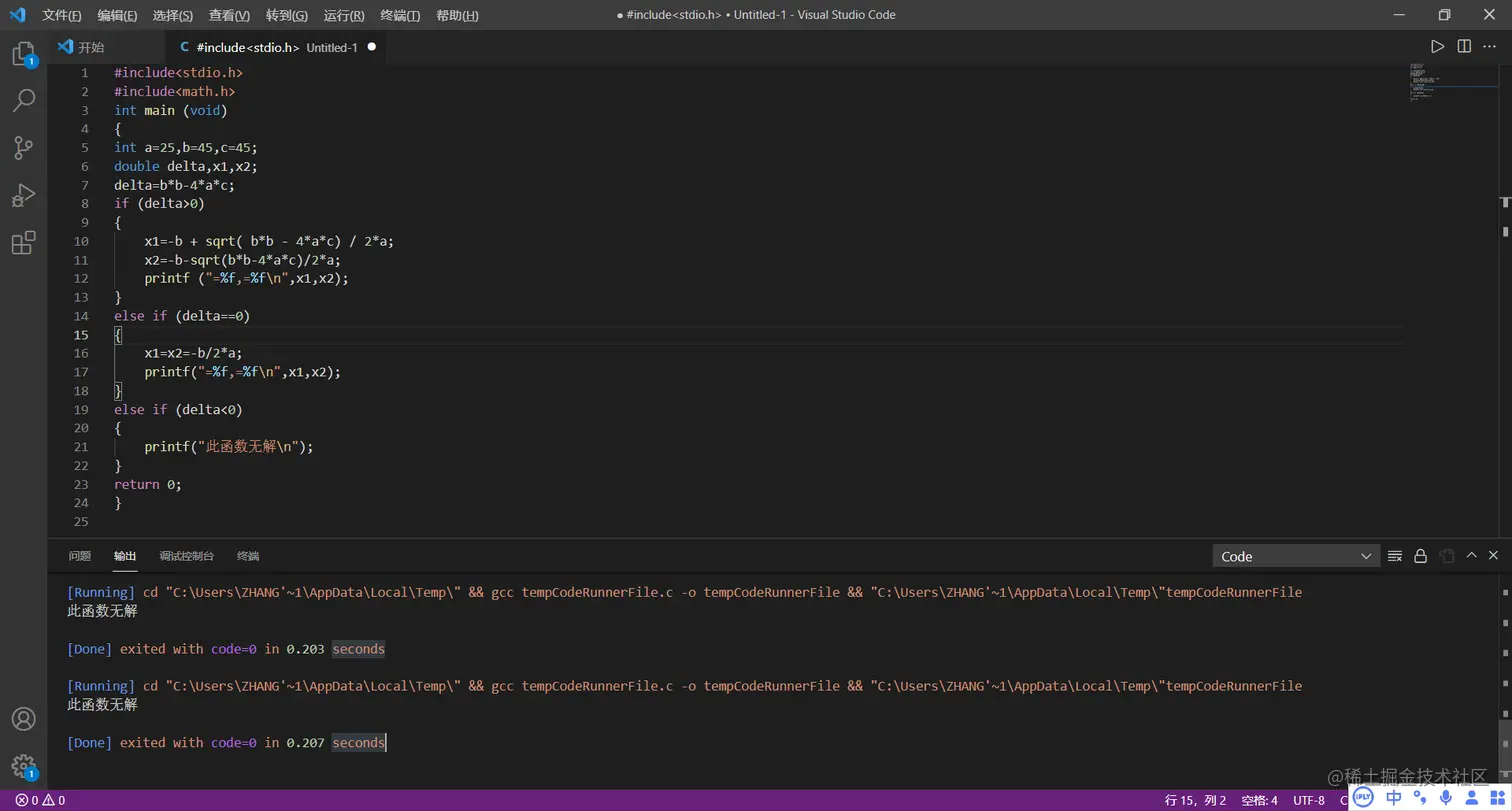Image resolution: width=1512 pixels, height=811 pixels.
Task: Open the Accounts menu icon
Action: [x=23, y=719]
